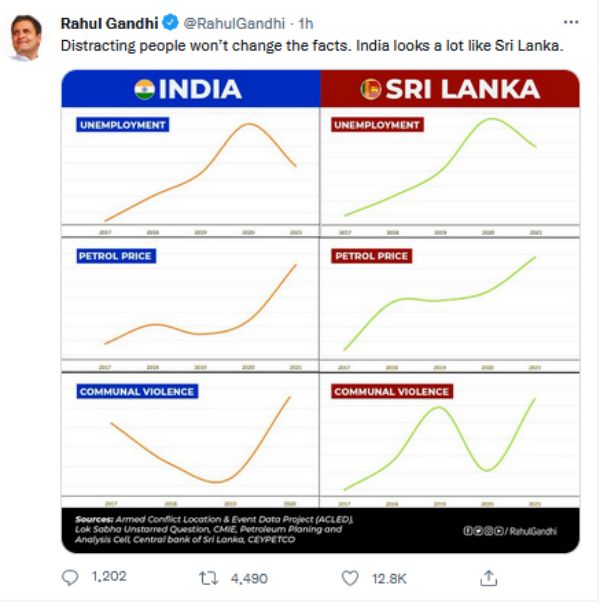
Task: Like the tweet with the heart icon
Action: coord(350,578)
